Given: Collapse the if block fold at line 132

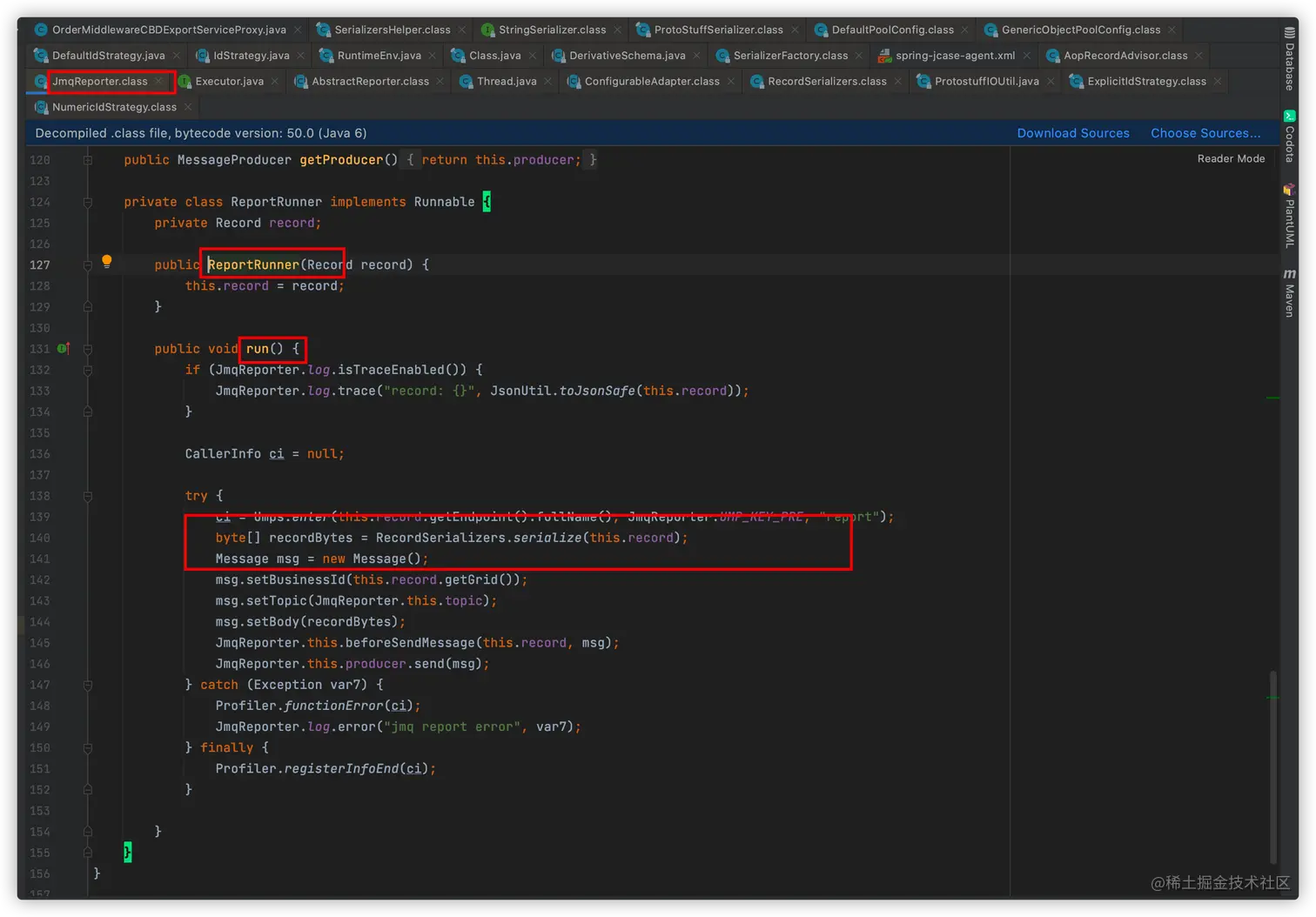Looking at the screenshot, I should pyautogui.click(x=88, y=370).
